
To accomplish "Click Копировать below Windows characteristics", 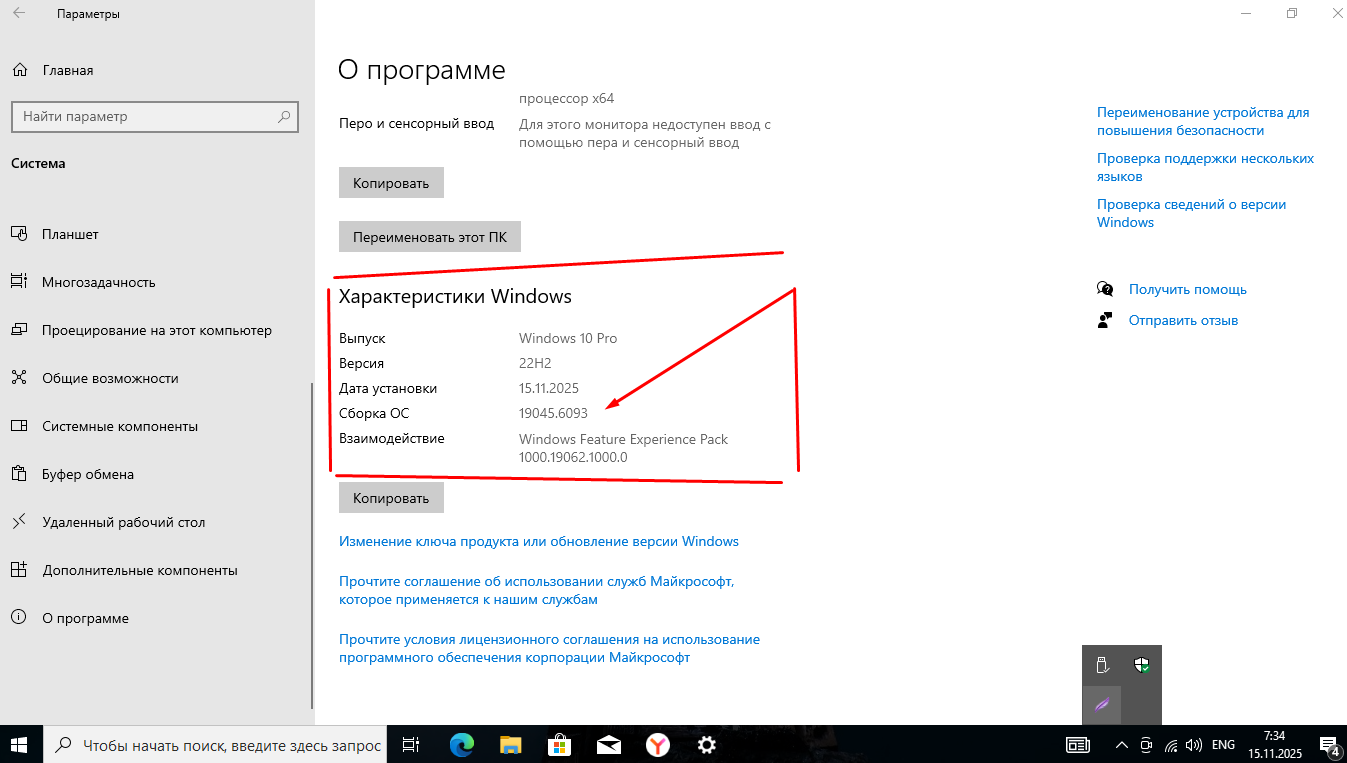I will [391, 498].
